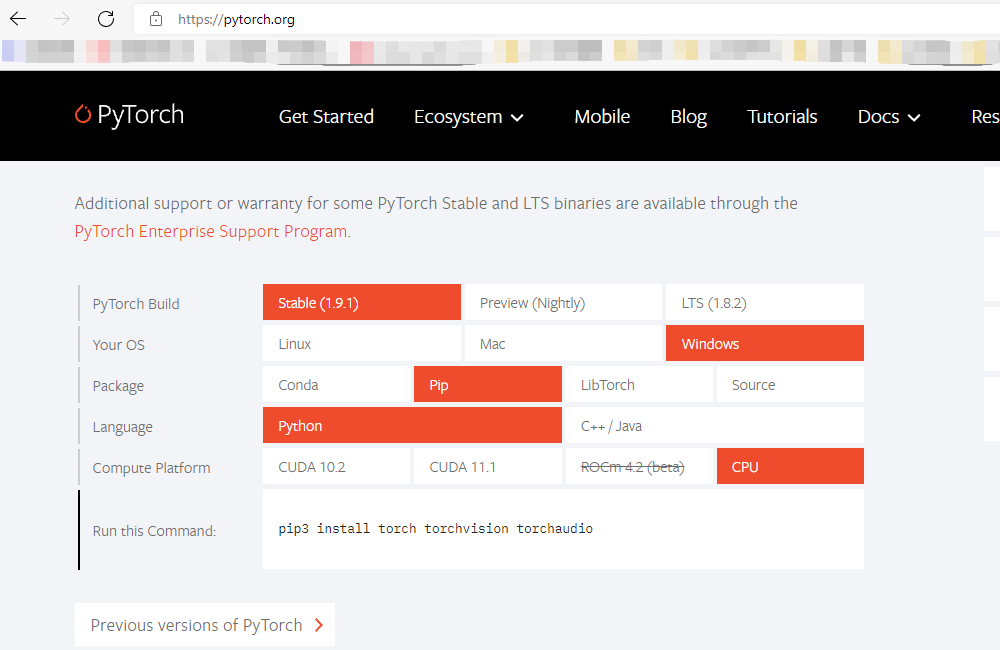The image size is (1000, 650).
Task: Open the partially visible Resources menu
Action: 985,117
